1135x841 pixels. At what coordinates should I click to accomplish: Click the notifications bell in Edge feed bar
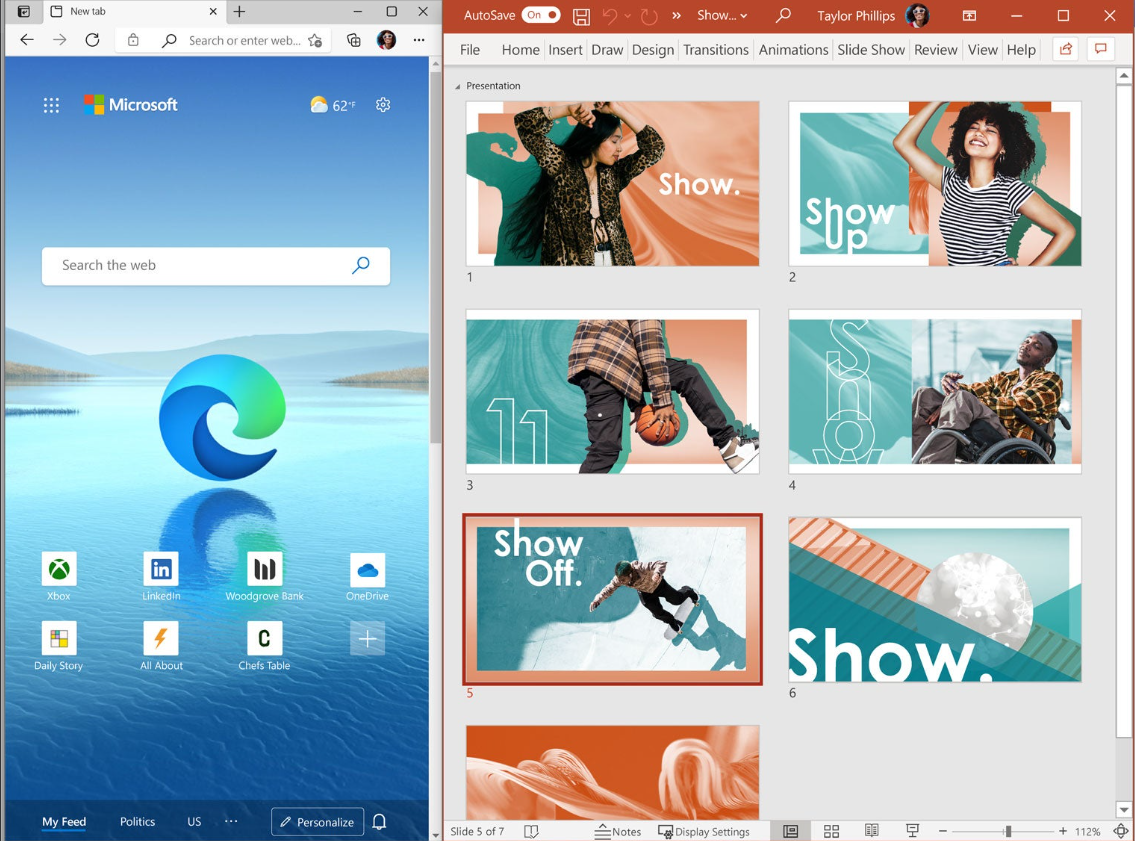pos(379,821)
